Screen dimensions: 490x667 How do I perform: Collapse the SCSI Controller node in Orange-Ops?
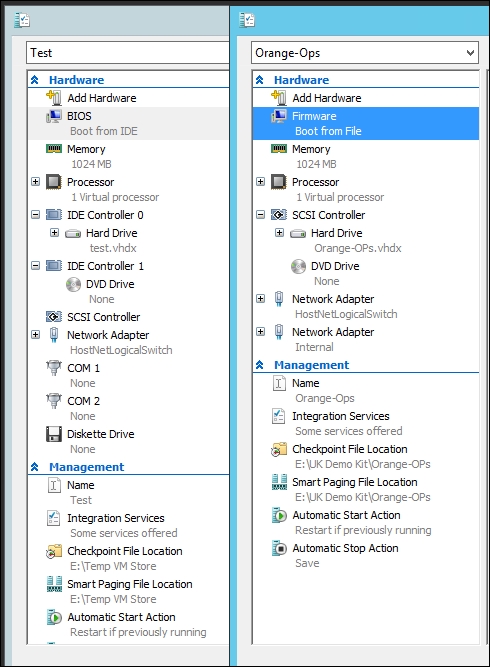tap(261, 215)
